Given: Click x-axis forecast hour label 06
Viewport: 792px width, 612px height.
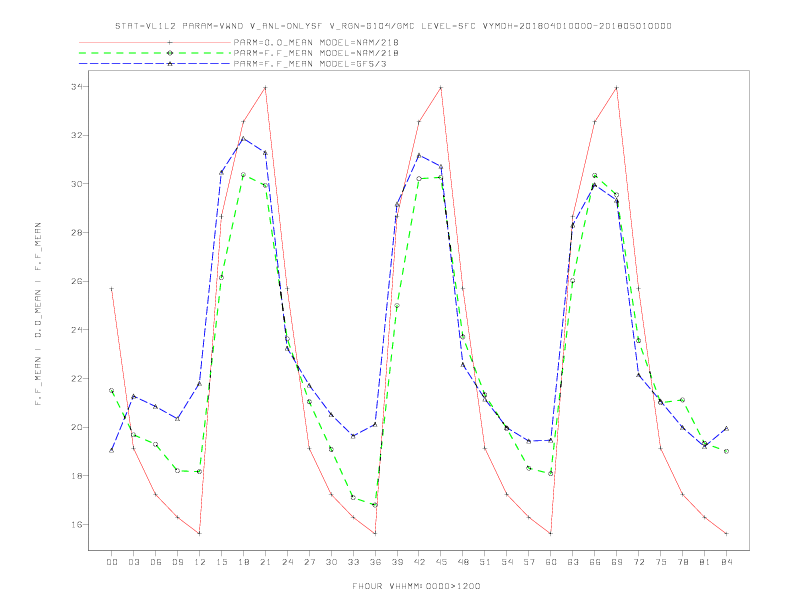Looking at the screenshot, I should (x=156, y=562).
